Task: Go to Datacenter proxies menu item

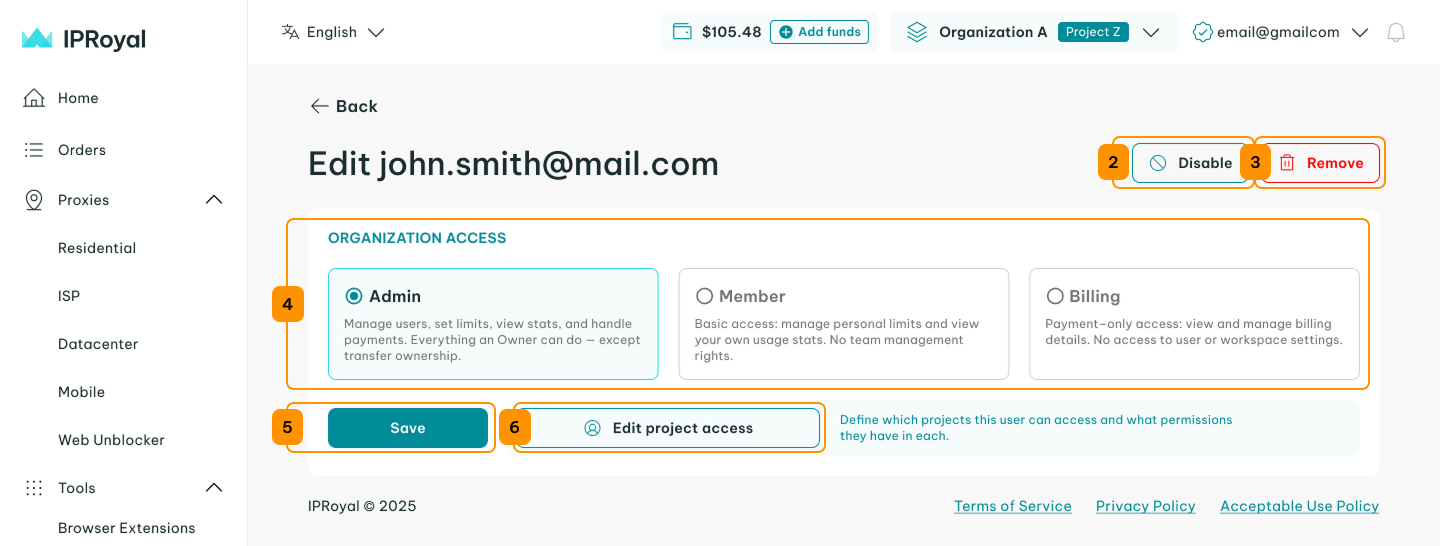Action: (98, 344)
